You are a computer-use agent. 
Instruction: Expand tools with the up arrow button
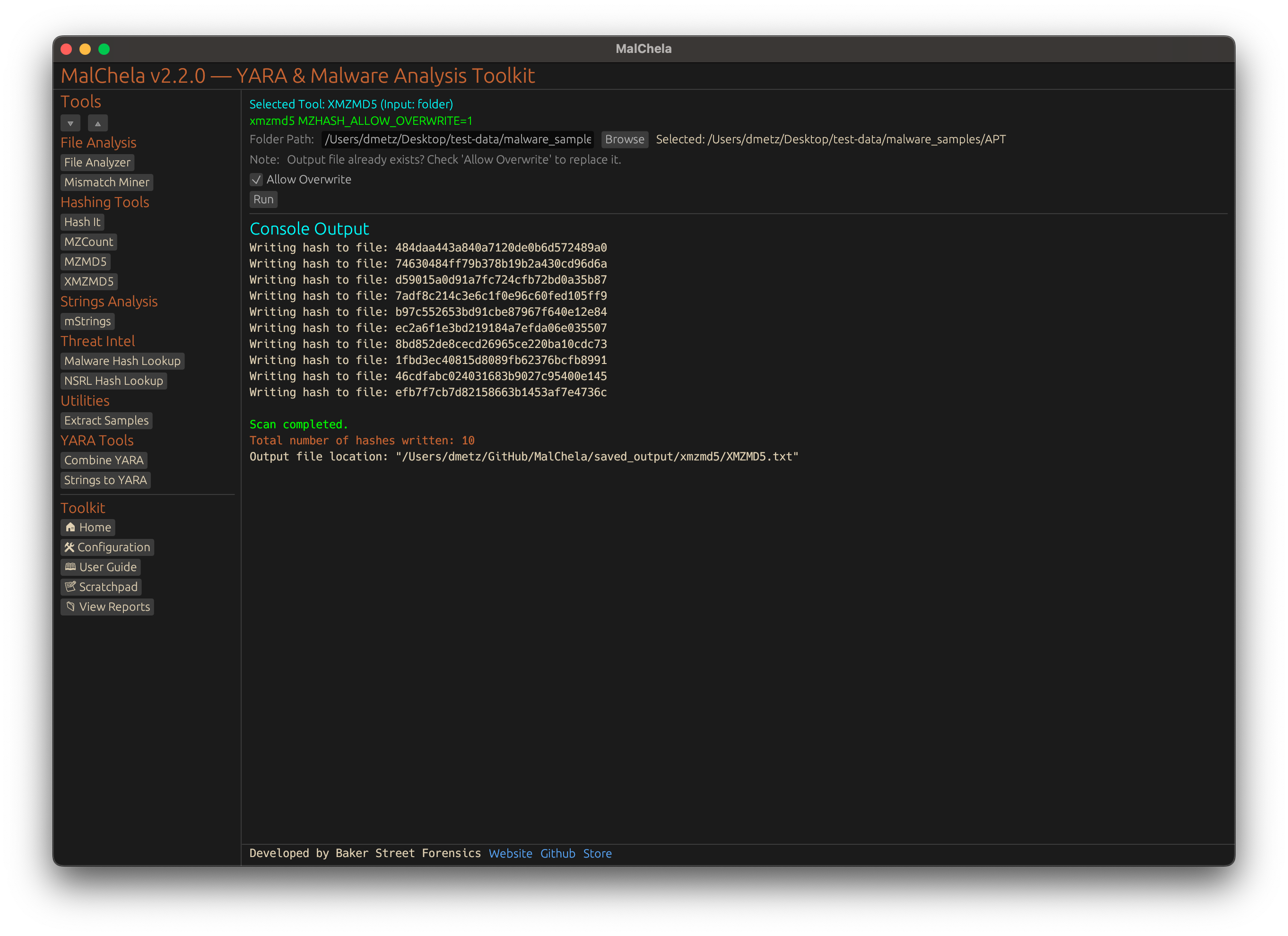[98, 123]
